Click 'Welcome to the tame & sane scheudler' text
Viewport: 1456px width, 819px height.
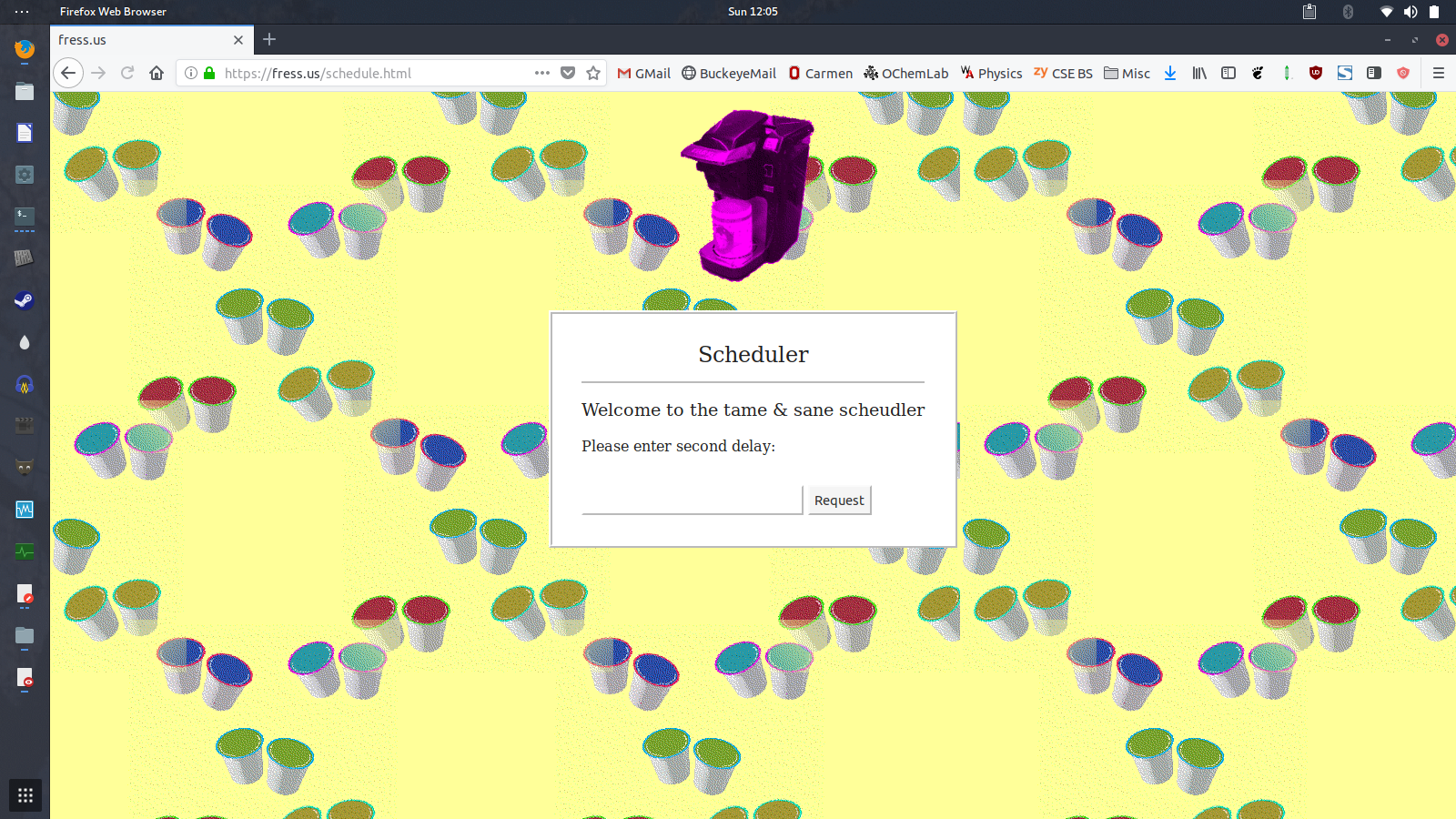tap(753, 409)
